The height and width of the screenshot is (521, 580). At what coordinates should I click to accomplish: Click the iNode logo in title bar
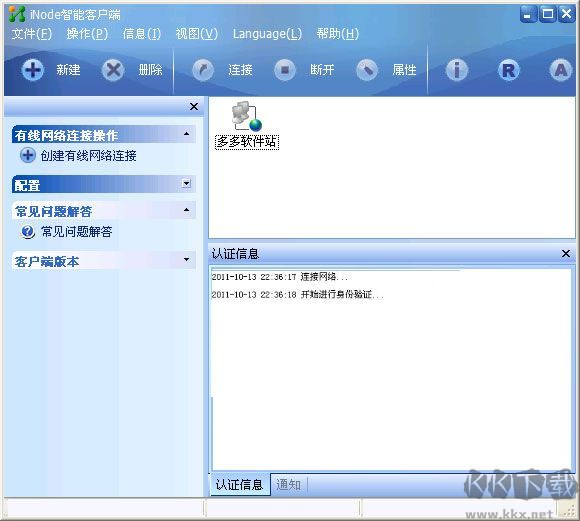17,14
